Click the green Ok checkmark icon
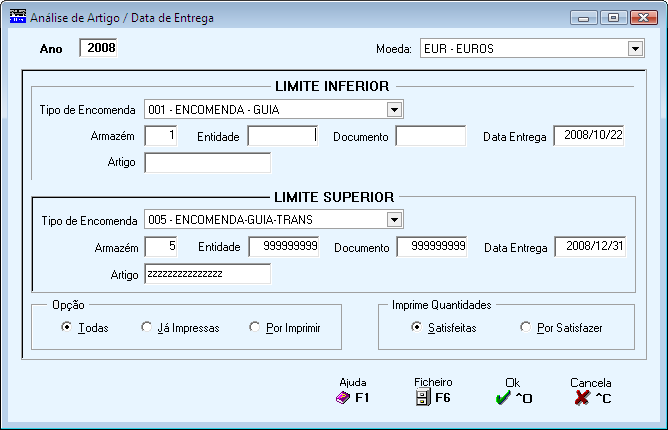This screenshot has width=668, height=430. [x=503, y=398]
